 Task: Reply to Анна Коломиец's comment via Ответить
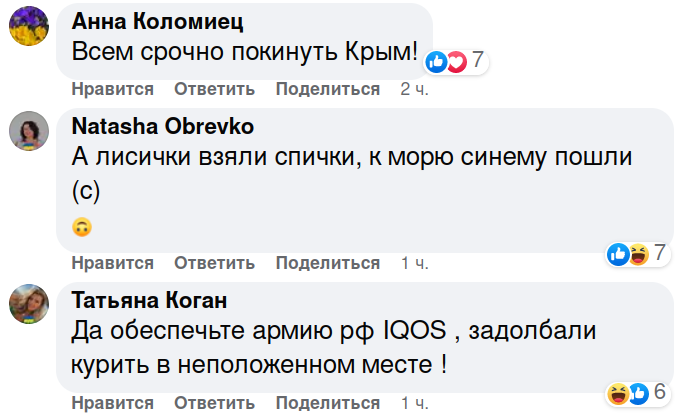coord(214,89)
